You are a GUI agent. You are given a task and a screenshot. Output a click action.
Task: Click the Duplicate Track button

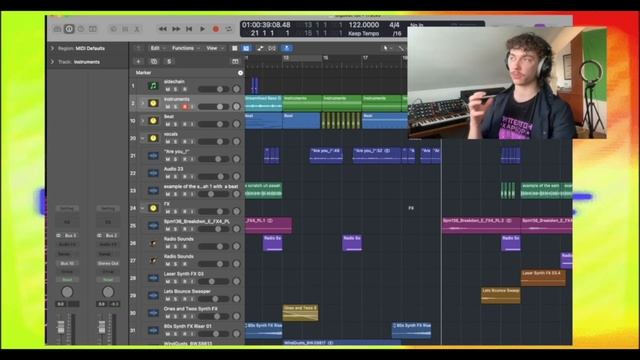click(154, 61)
